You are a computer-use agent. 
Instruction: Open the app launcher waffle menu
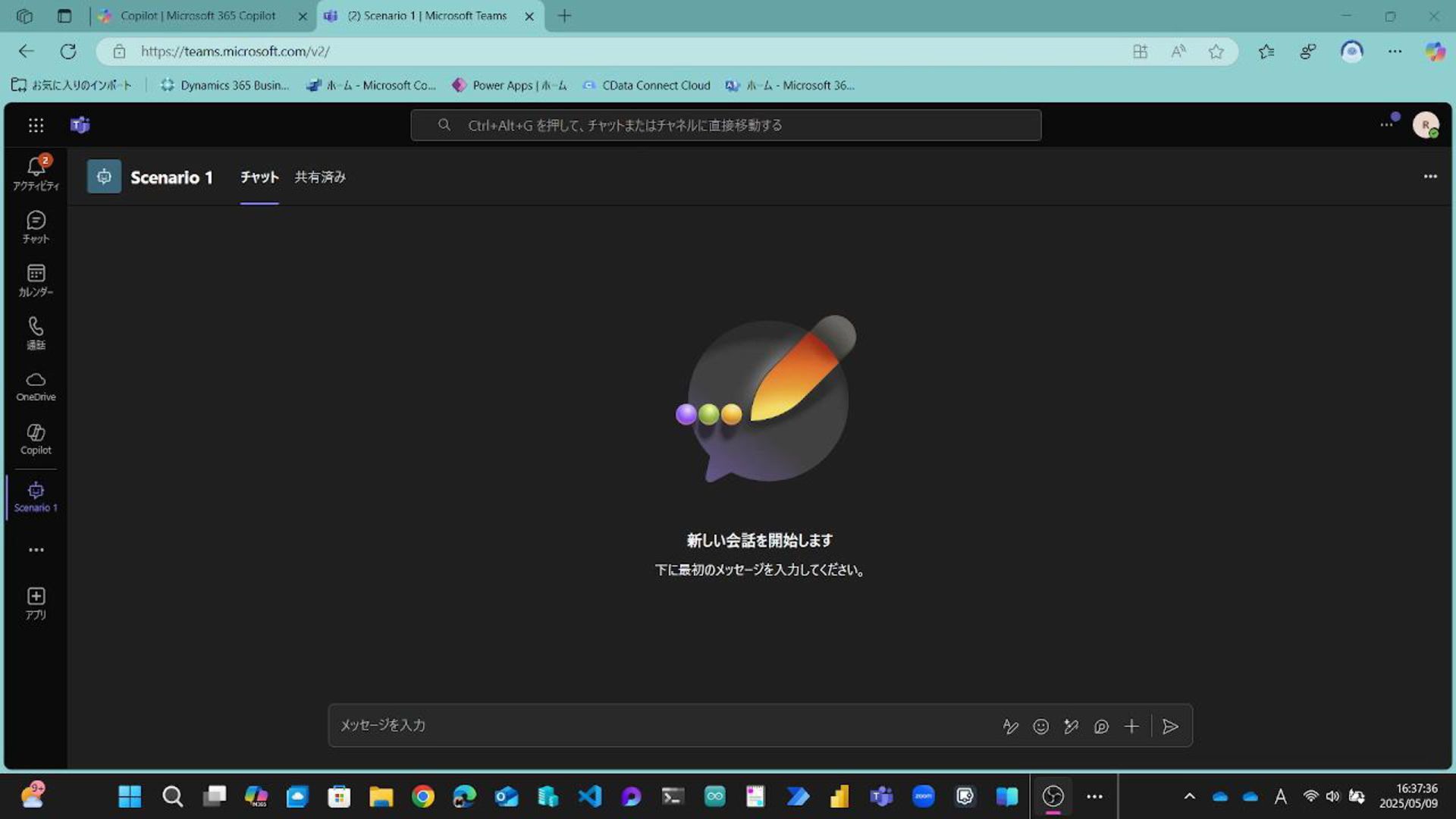click(36, 125)
